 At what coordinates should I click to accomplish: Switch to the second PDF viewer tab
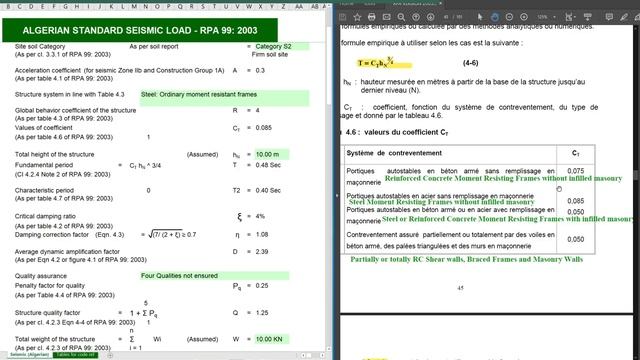(369, 3)
